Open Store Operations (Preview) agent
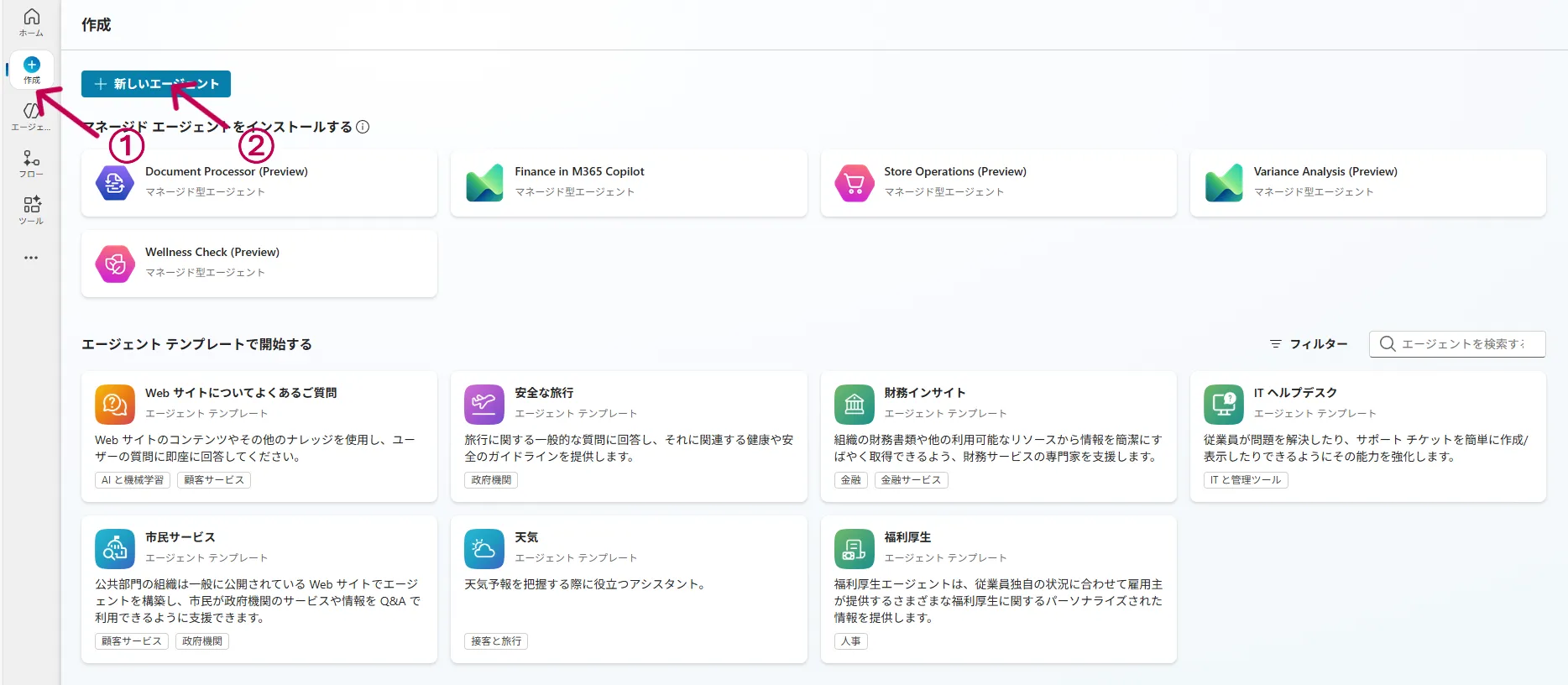1568x685 pixels. pos(999,183)
